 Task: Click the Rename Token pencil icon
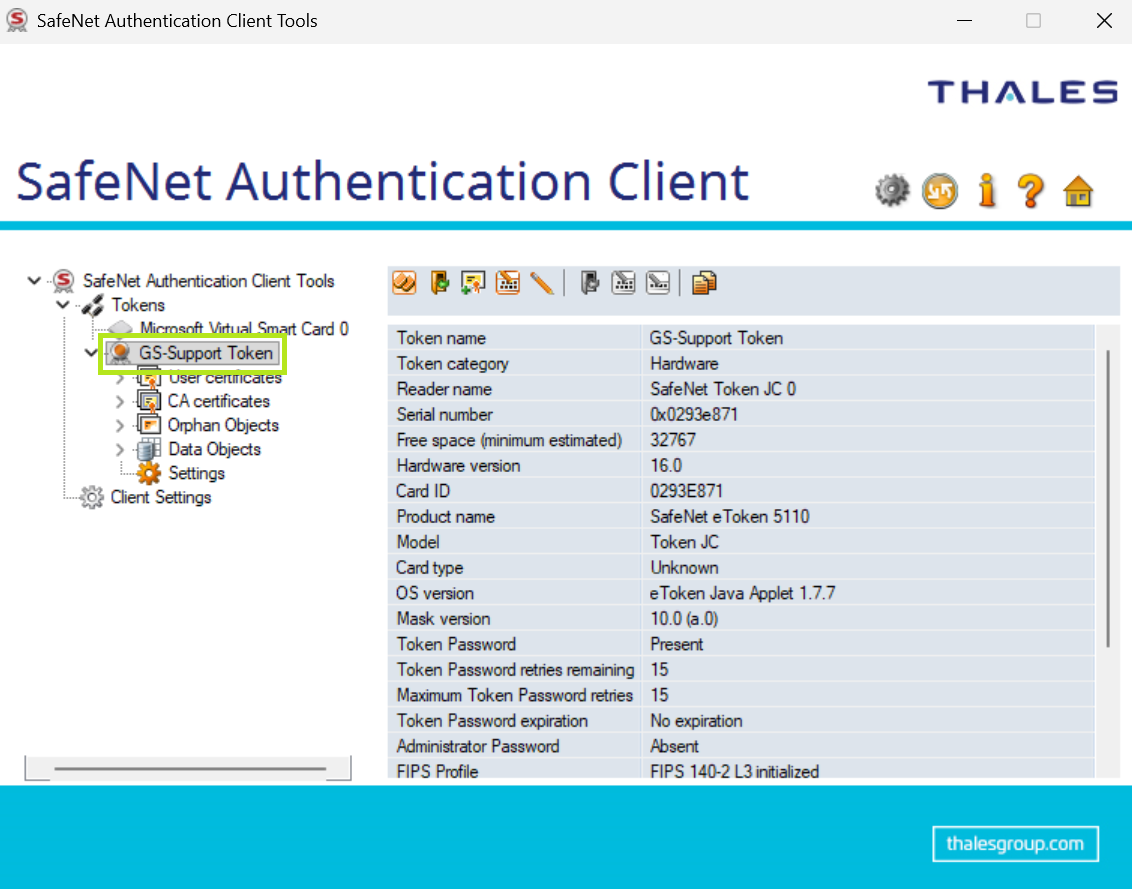tap(541, 283)
